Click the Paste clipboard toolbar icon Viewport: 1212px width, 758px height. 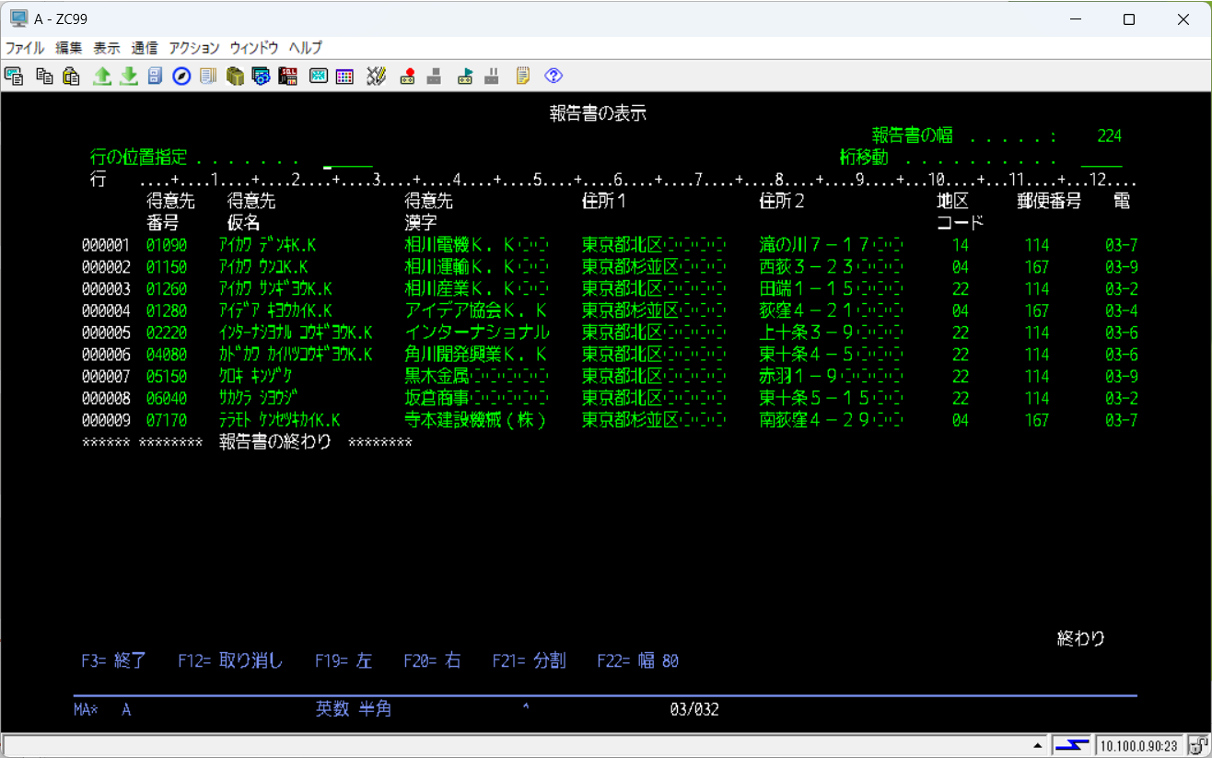pyautogui.click(x=71, y=76)
